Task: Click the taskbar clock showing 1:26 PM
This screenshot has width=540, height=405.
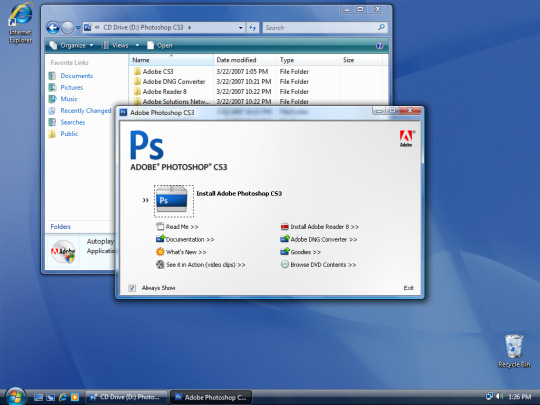Action: coord(520,397)
